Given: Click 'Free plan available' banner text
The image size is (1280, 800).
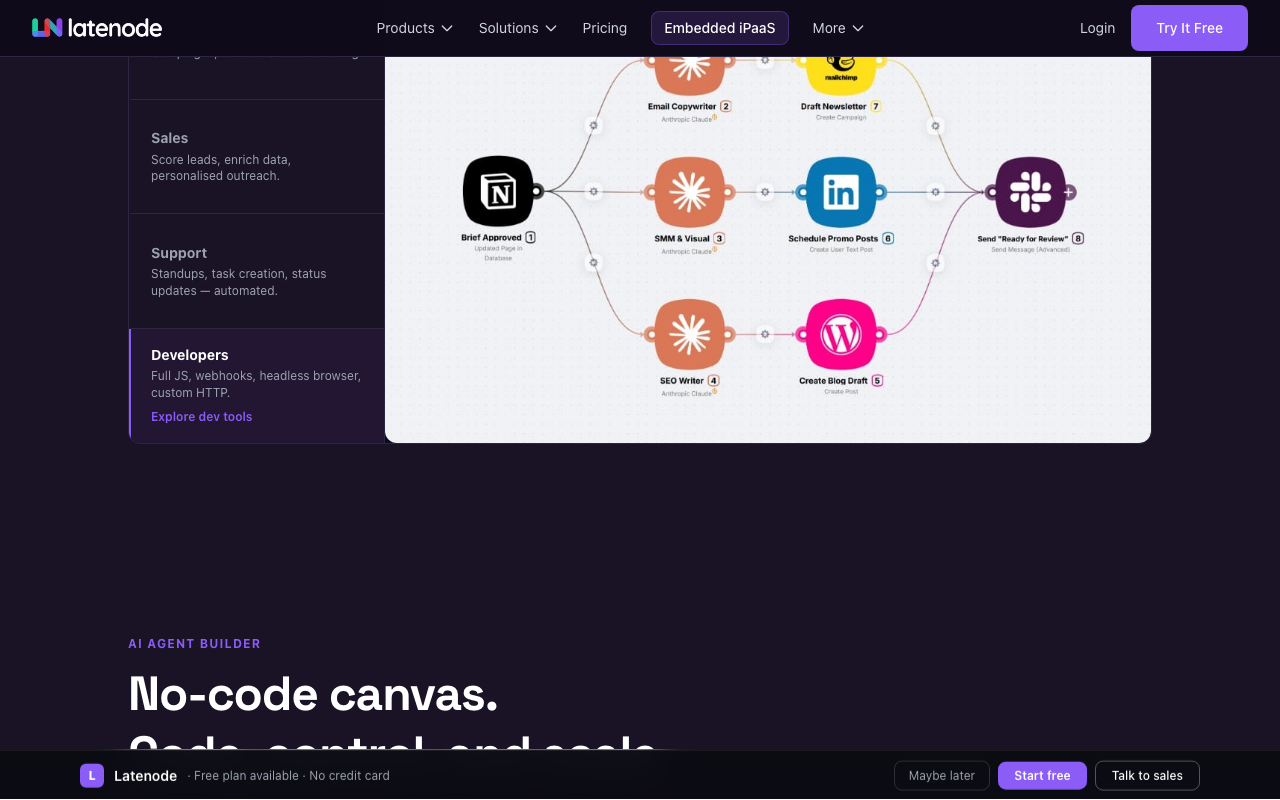Looking at the screenshot, I should 246,776.
